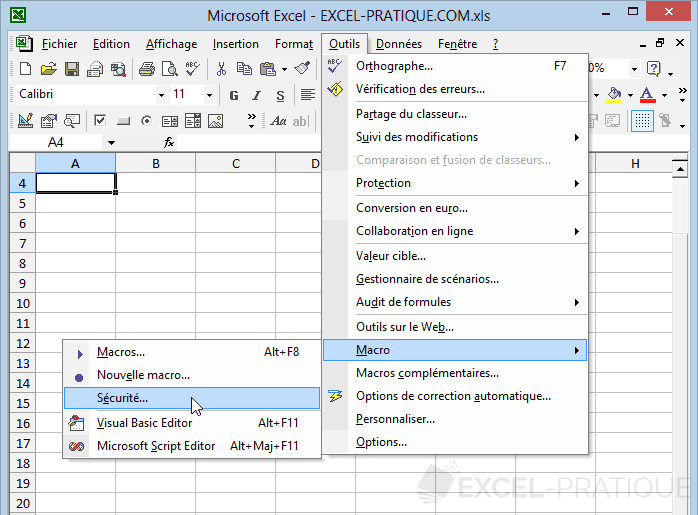Click the Visual Basic Editor menu icon

[76, 423]
